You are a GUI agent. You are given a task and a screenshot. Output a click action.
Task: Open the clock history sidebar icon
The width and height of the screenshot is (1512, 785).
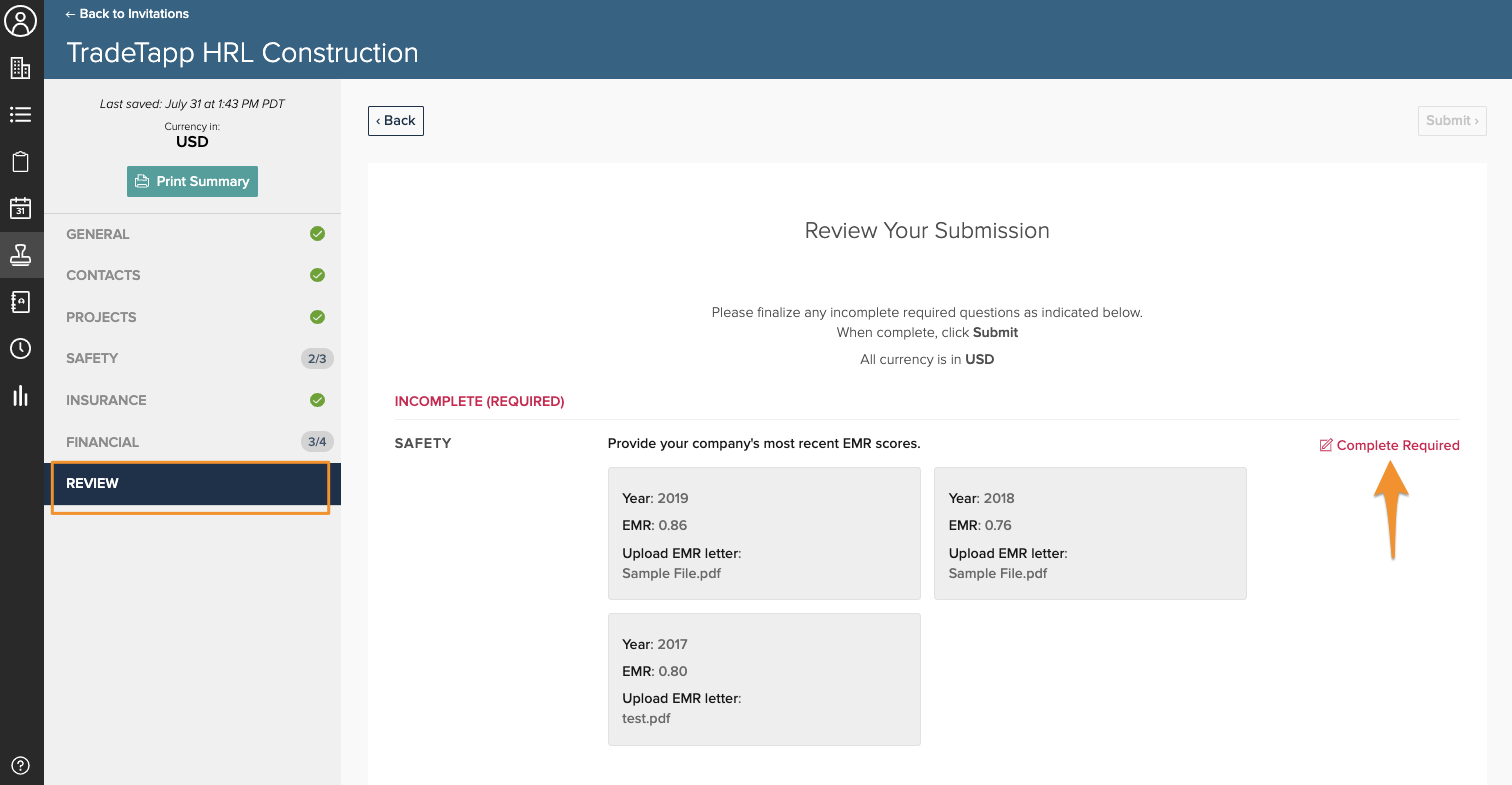pos(21,349)
